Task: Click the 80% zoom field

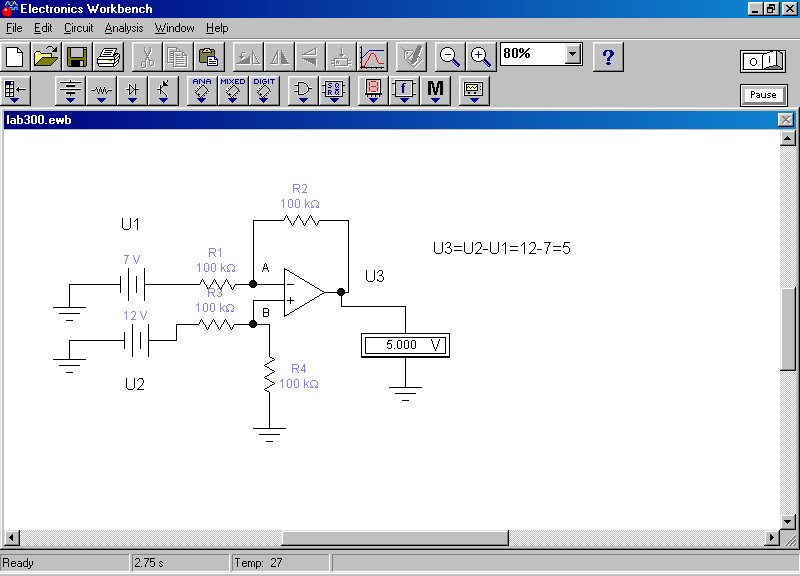Action: coord(533,54)
